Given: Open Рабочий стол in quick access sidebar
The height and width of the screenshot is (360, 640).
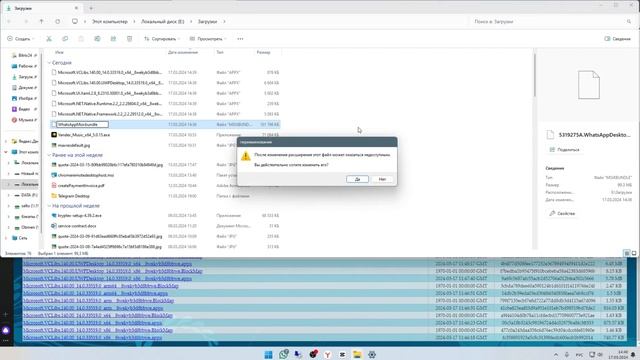Looking at the screenshot, I should (24, 66).
